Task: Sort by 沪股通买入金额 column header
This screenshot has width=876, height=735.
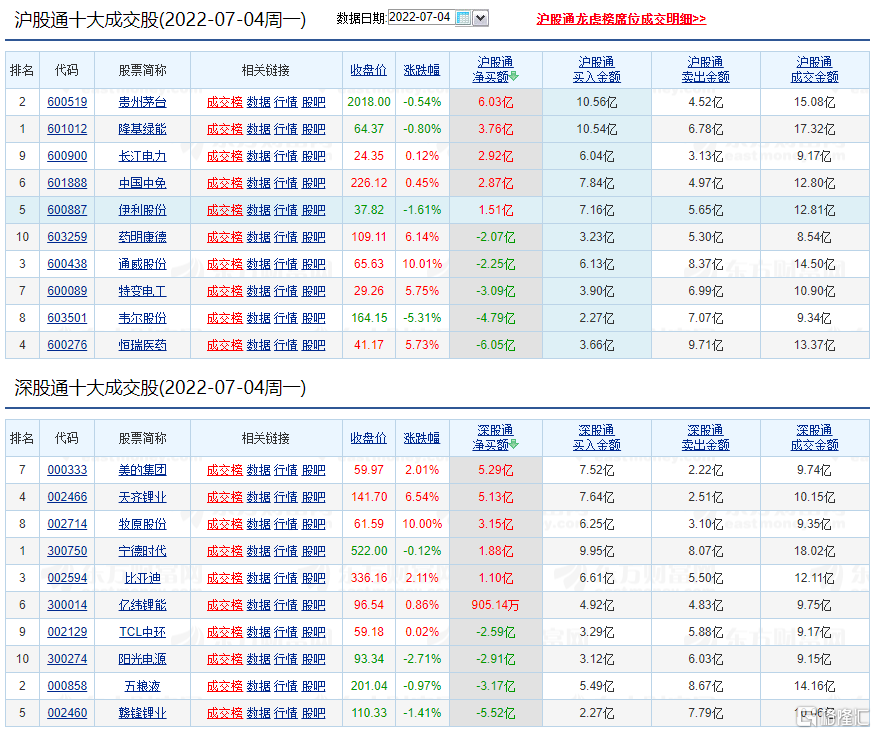Action: pos(597,70)
